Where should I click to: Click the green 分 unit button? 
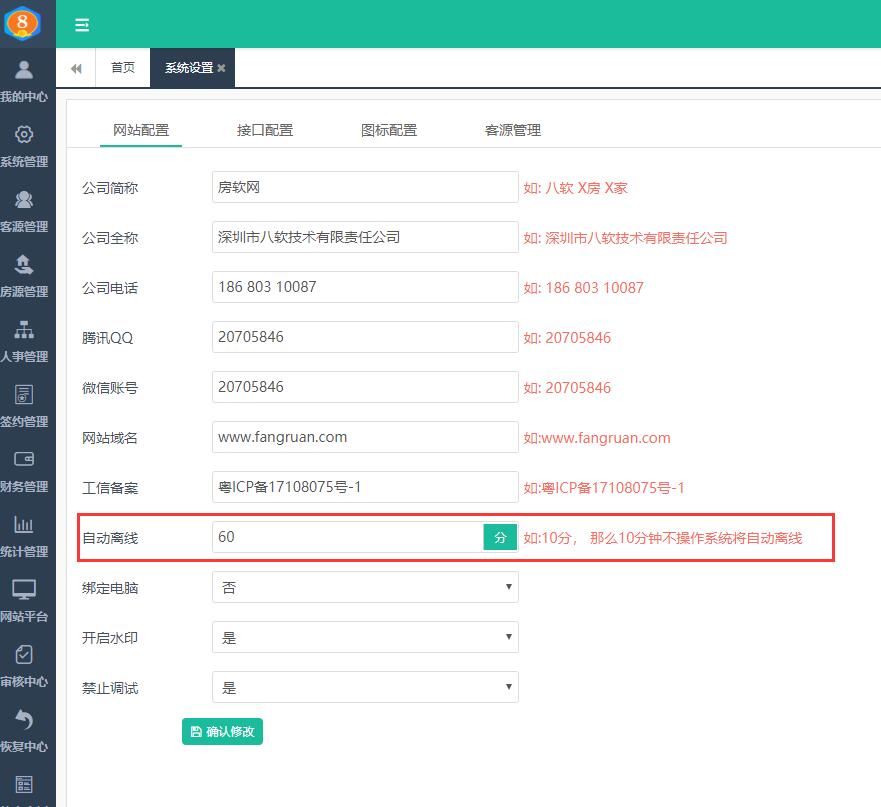pos(500,538)
